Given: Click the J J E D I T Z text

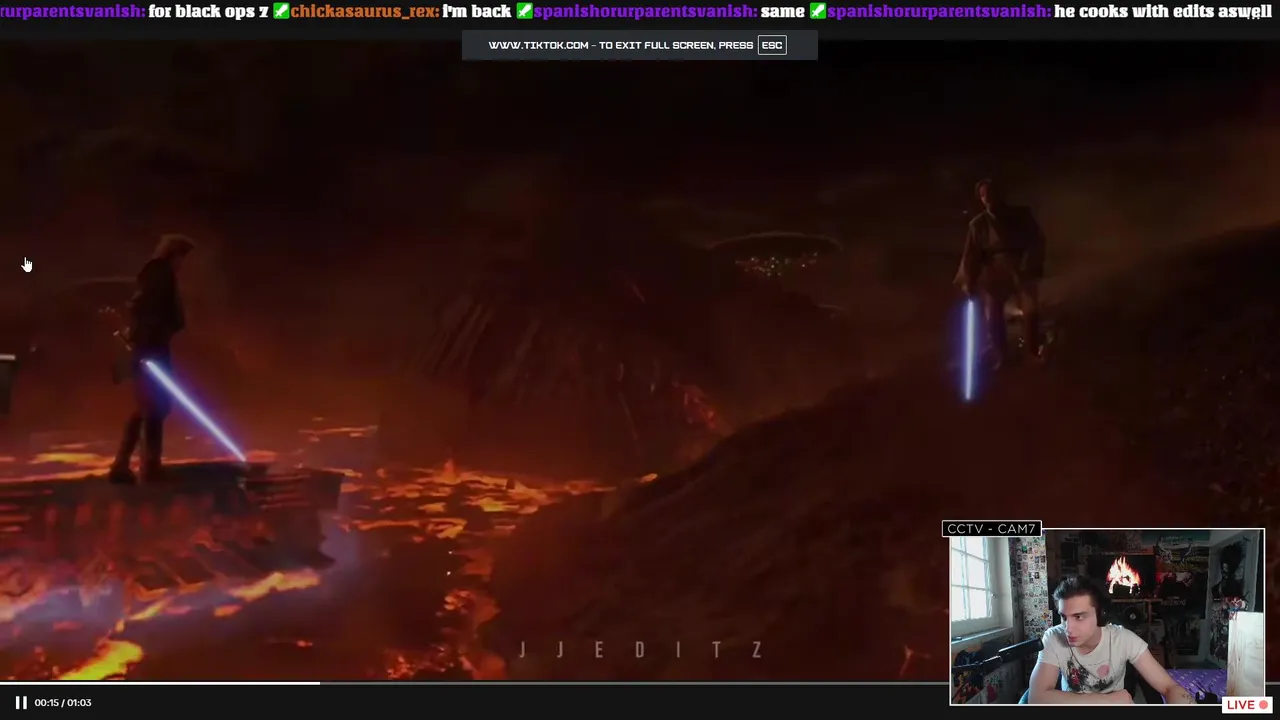Looking at the screenshot, I should click(640, 650).
